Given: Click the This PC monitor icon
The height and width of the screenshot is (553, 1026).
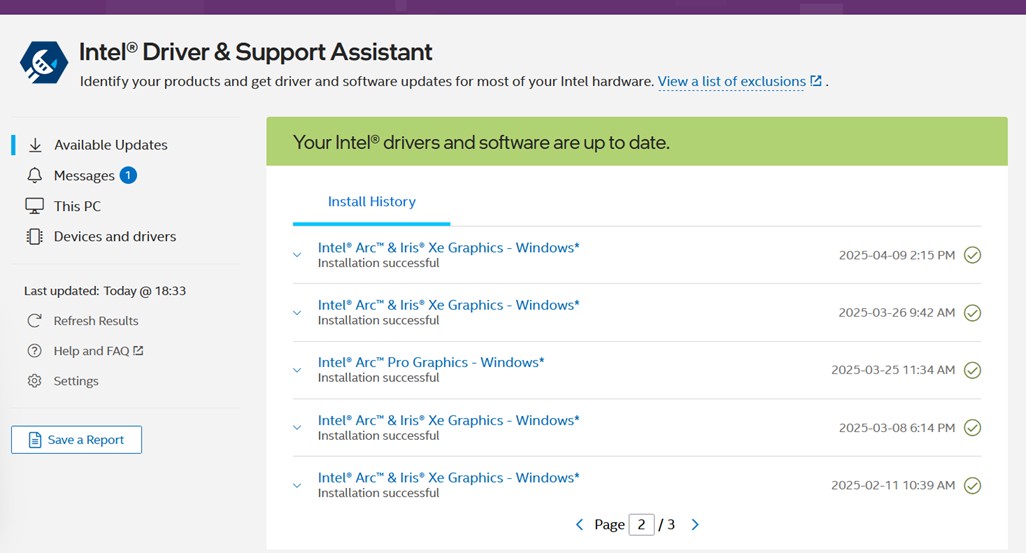Looking at the screenshot, I should (35, 206).
